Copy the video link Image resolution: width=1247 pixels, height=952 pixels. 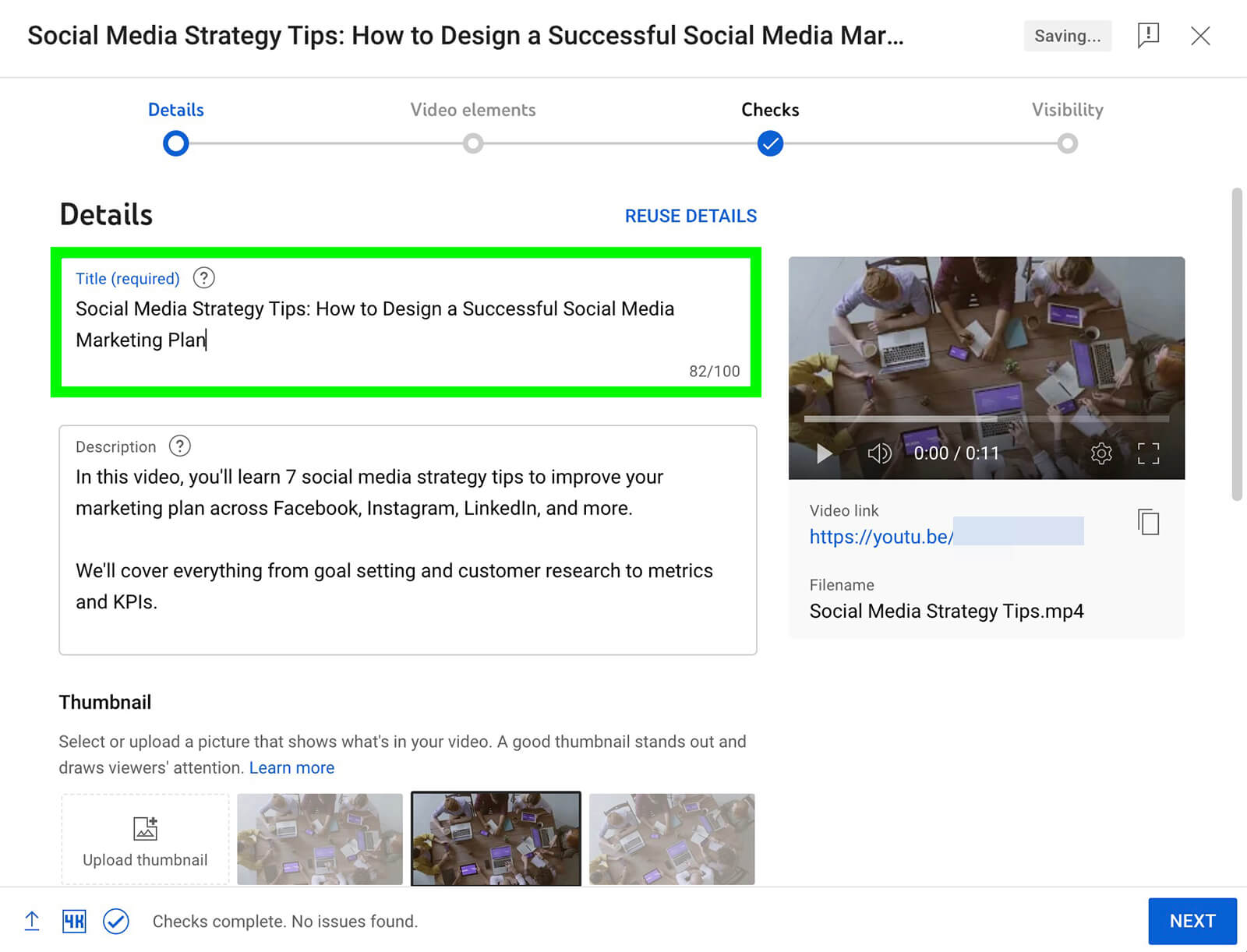point(1148,522)
